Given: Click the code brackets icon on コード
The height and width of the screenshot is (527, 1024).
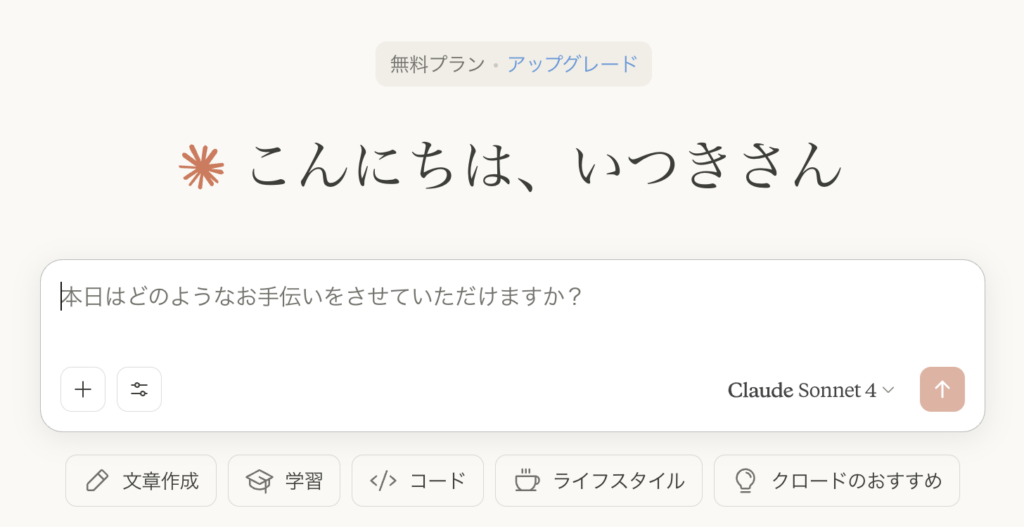Looking at the screenshot, I should pyautogui.click(x=383, y=481).
